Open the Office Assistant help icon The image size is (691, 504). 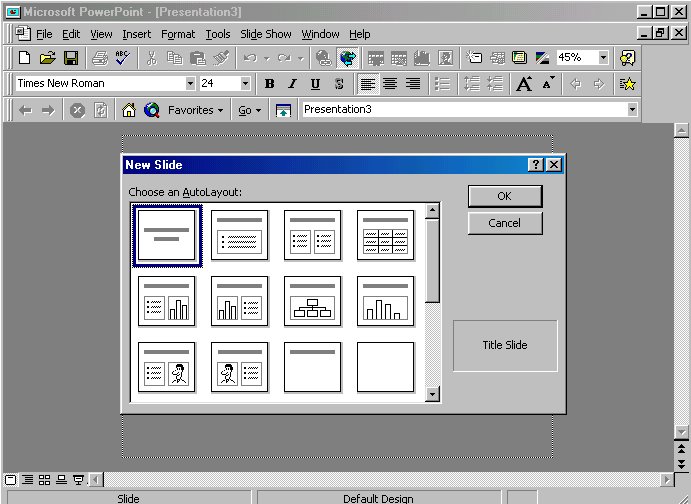coord(627,58)
